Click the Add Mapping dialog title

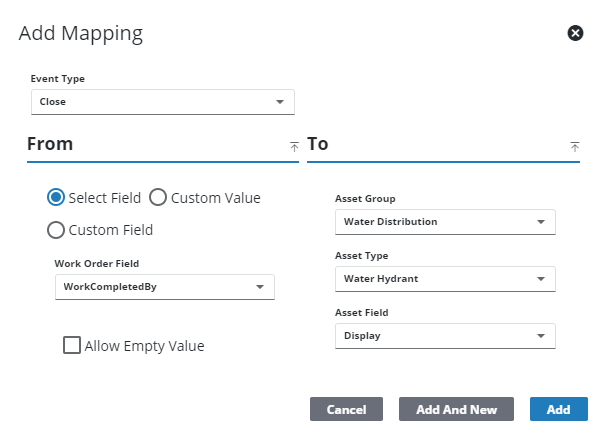coord(81,34)
